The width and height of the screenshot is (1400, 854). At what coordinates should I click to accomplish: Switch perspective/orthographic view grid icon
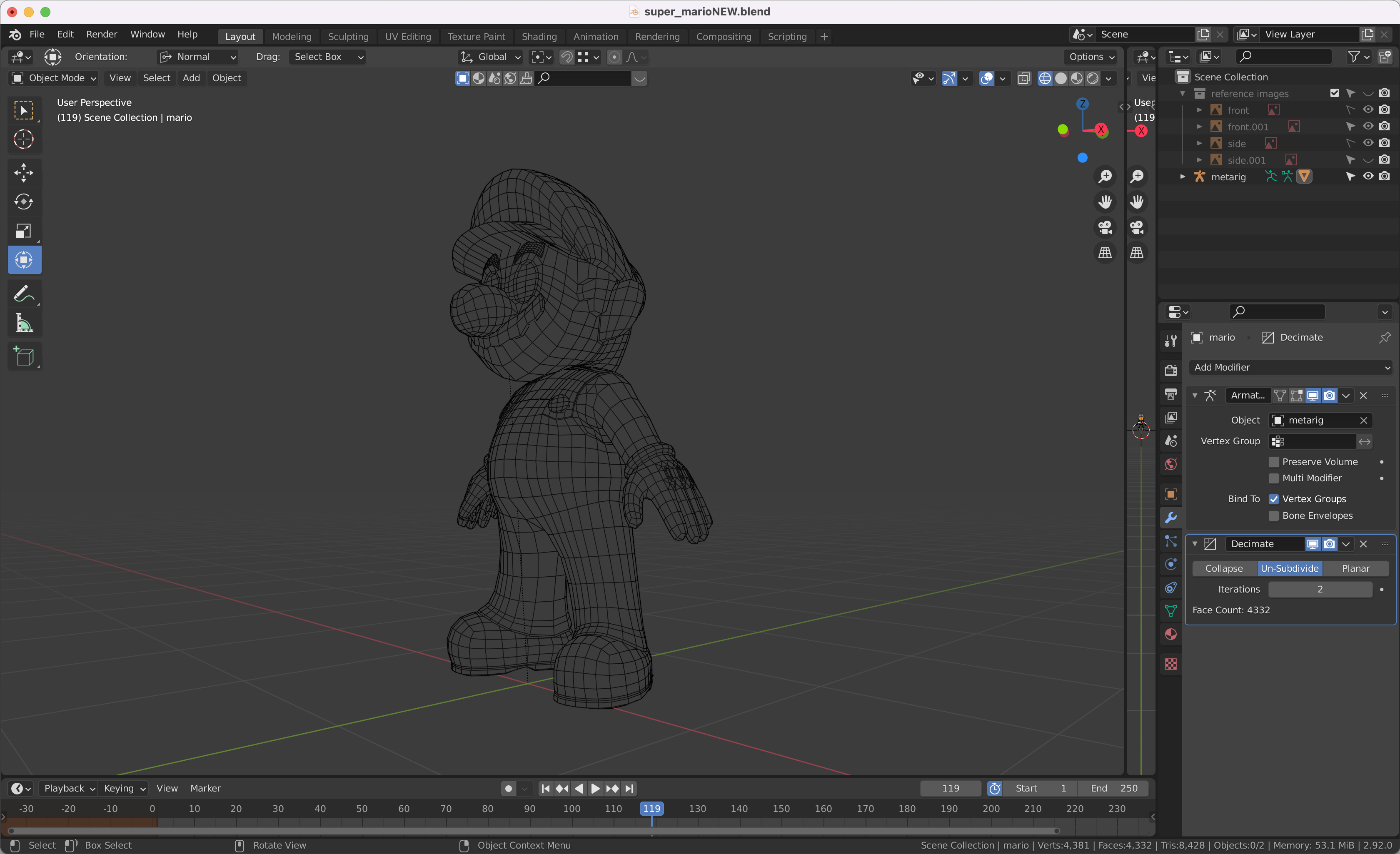click(1105, 253)
